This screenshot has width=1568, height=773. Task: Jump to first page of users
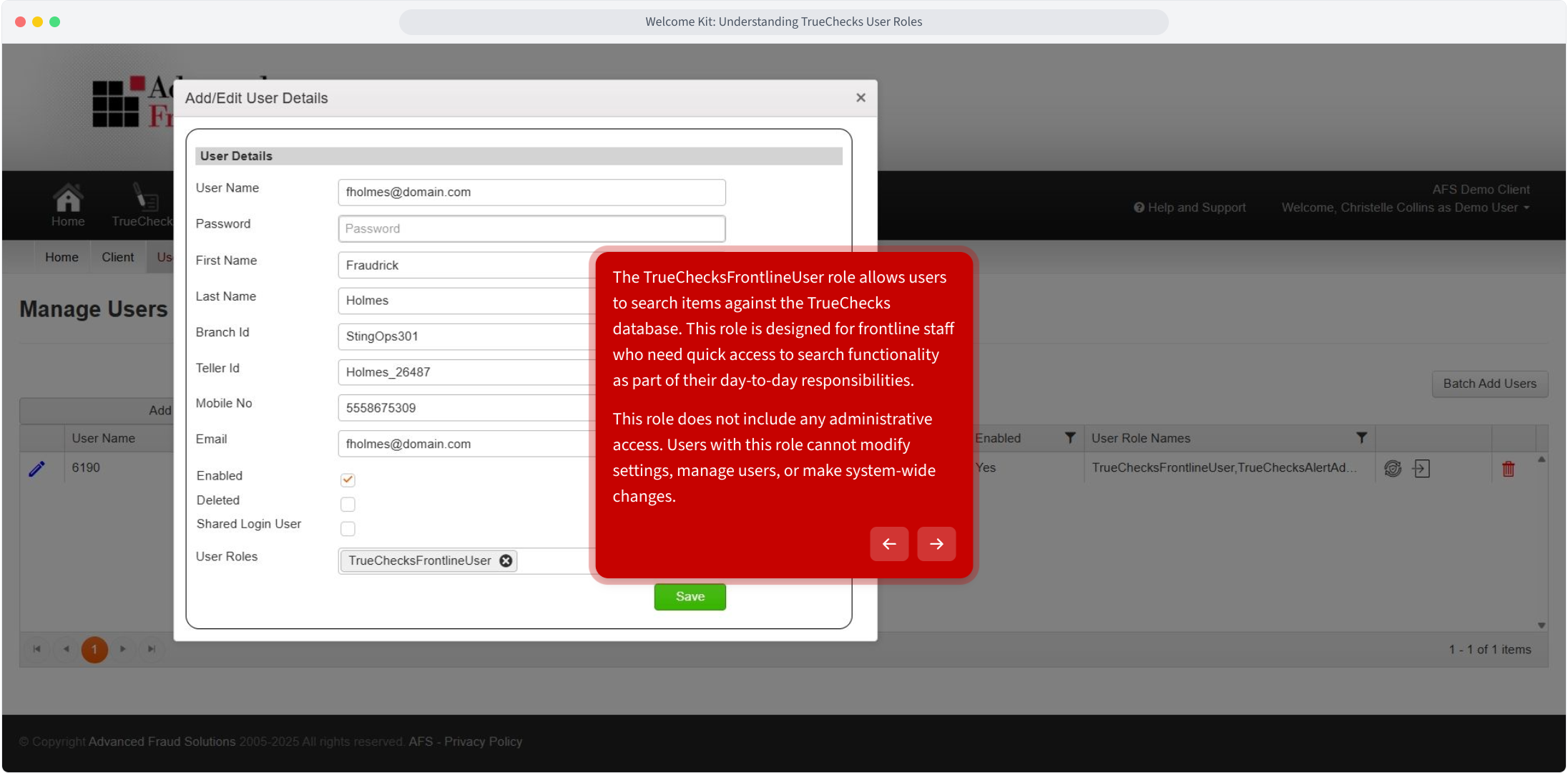[37, 649]
